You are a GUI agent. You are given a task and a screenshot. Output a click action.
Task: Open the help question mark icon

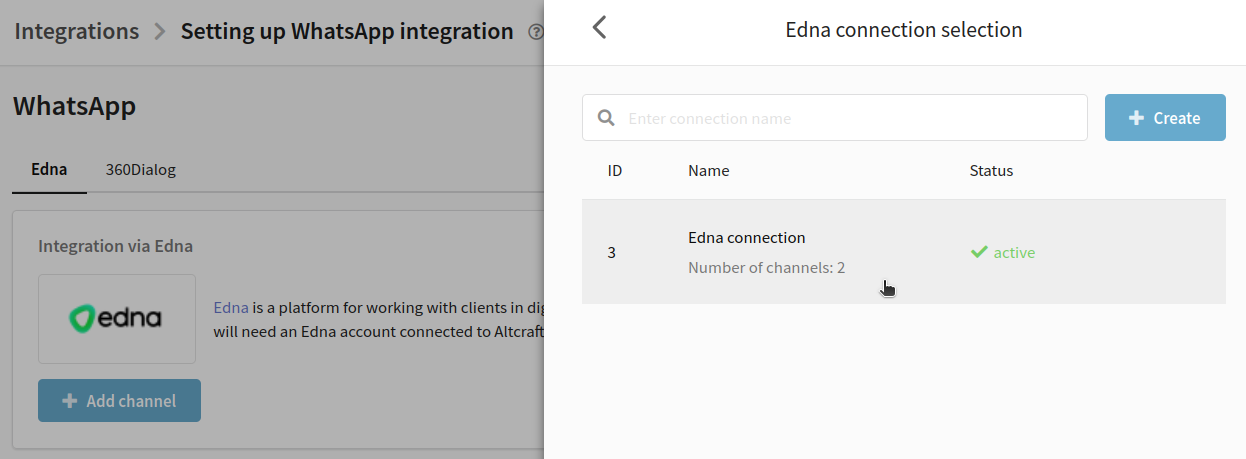coord(536,32)
